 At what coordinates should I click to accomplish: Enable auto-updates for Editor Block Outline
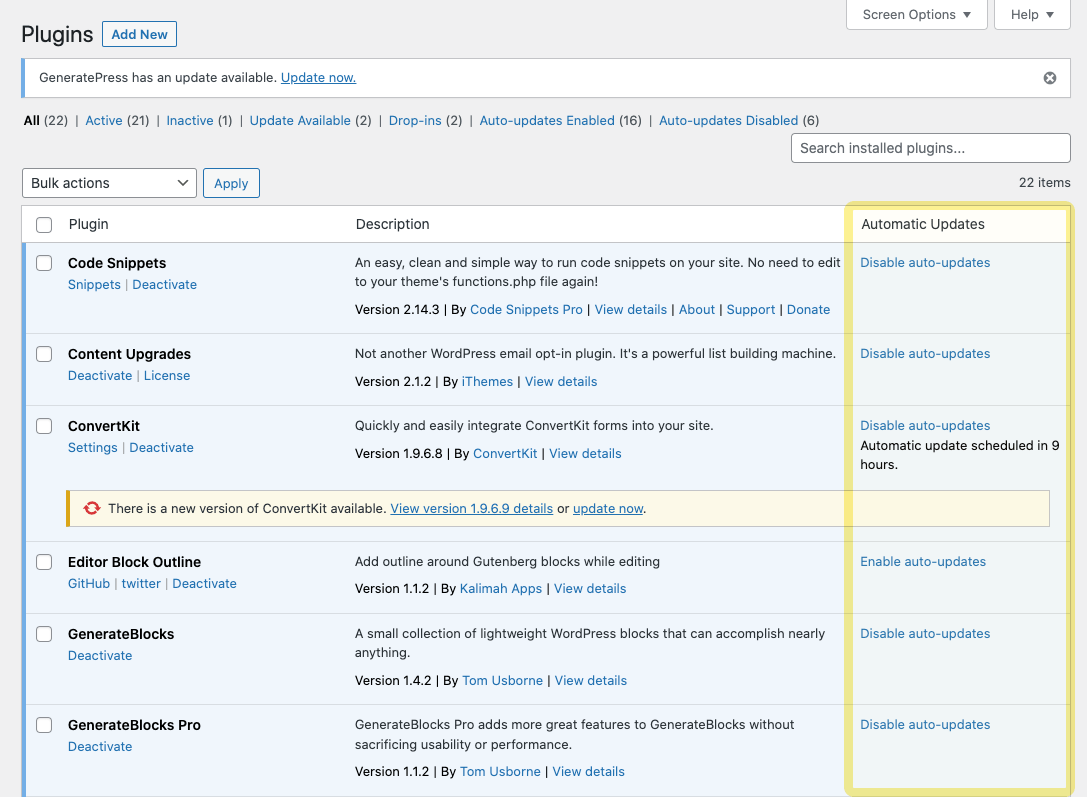tap(922, 561)
